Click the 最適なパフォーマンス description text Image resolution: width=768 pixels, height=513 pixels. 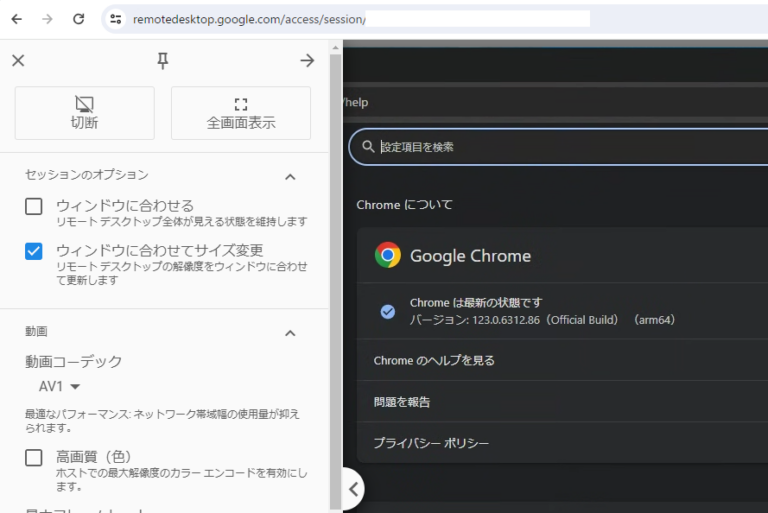coord(162,421)
